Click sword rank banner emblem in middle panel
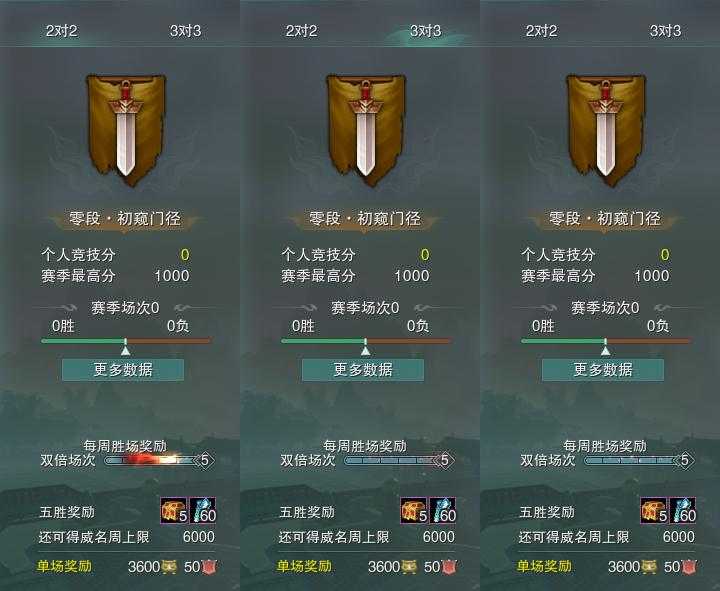This screenshot has height=591, width=720. 366,130
